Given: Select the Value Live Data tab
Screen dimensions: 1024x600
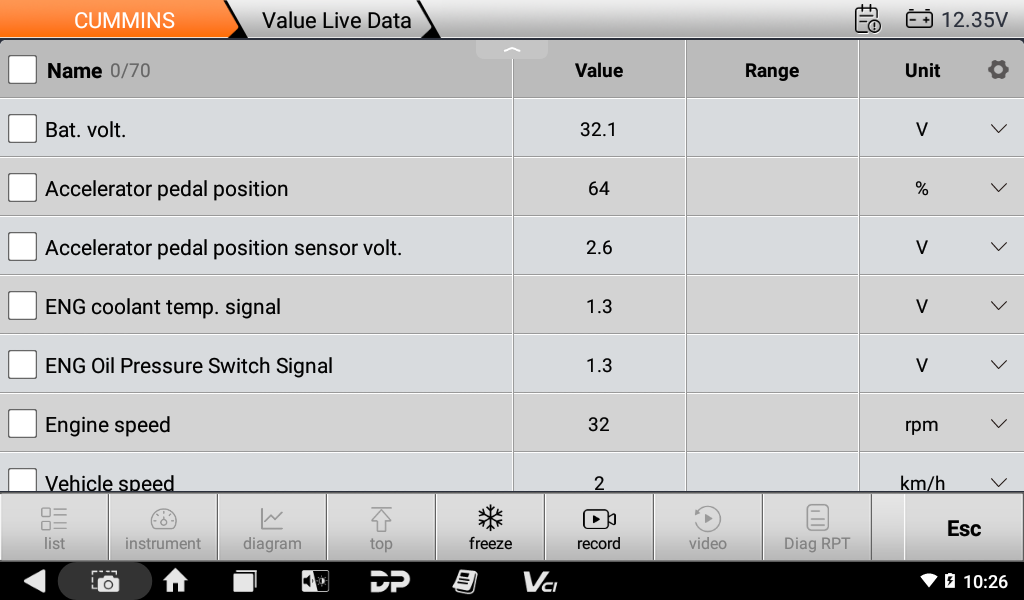Looking at the screenshot, I should click(x=336, y=20).
